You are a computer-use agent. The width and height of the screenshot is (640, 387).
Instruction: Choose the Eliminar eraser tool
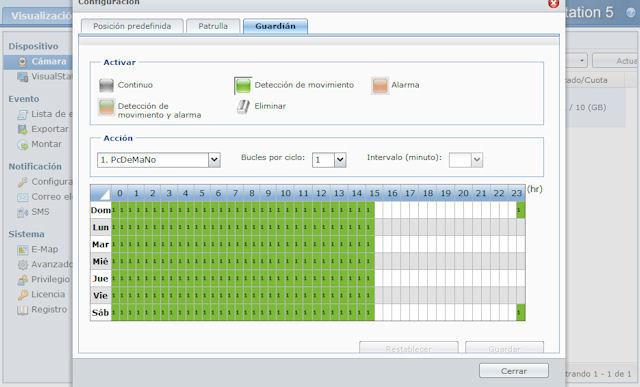tap(243, 107)
